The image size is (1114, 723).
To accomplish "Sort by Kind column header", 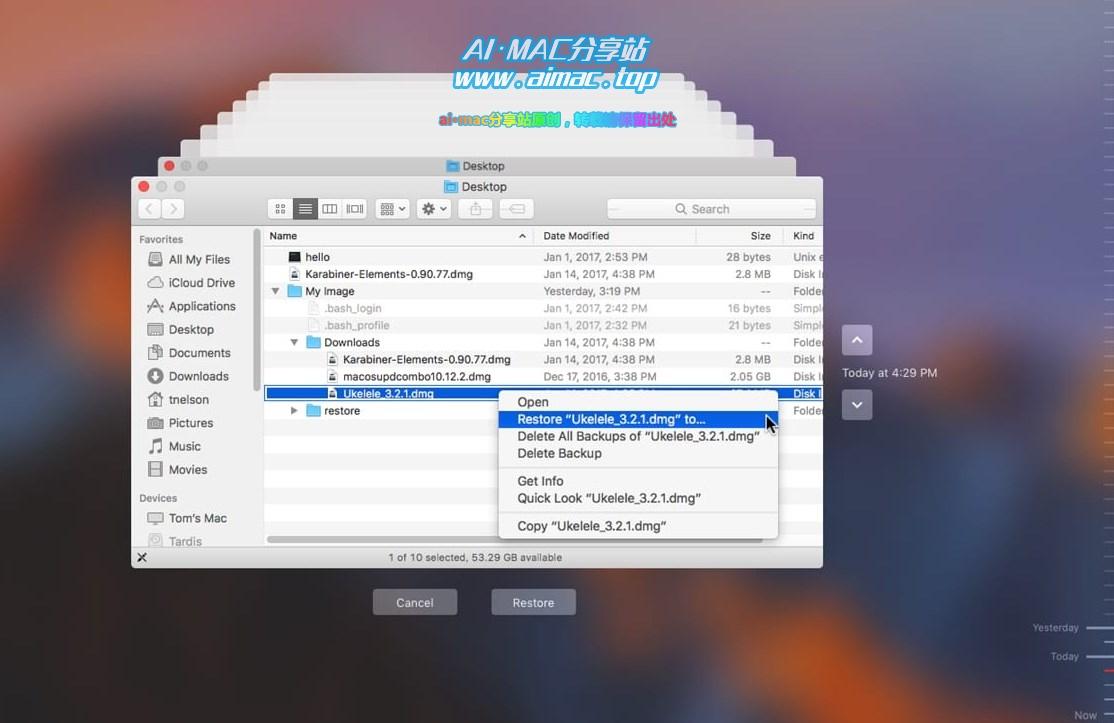I will tap(804, 236).
